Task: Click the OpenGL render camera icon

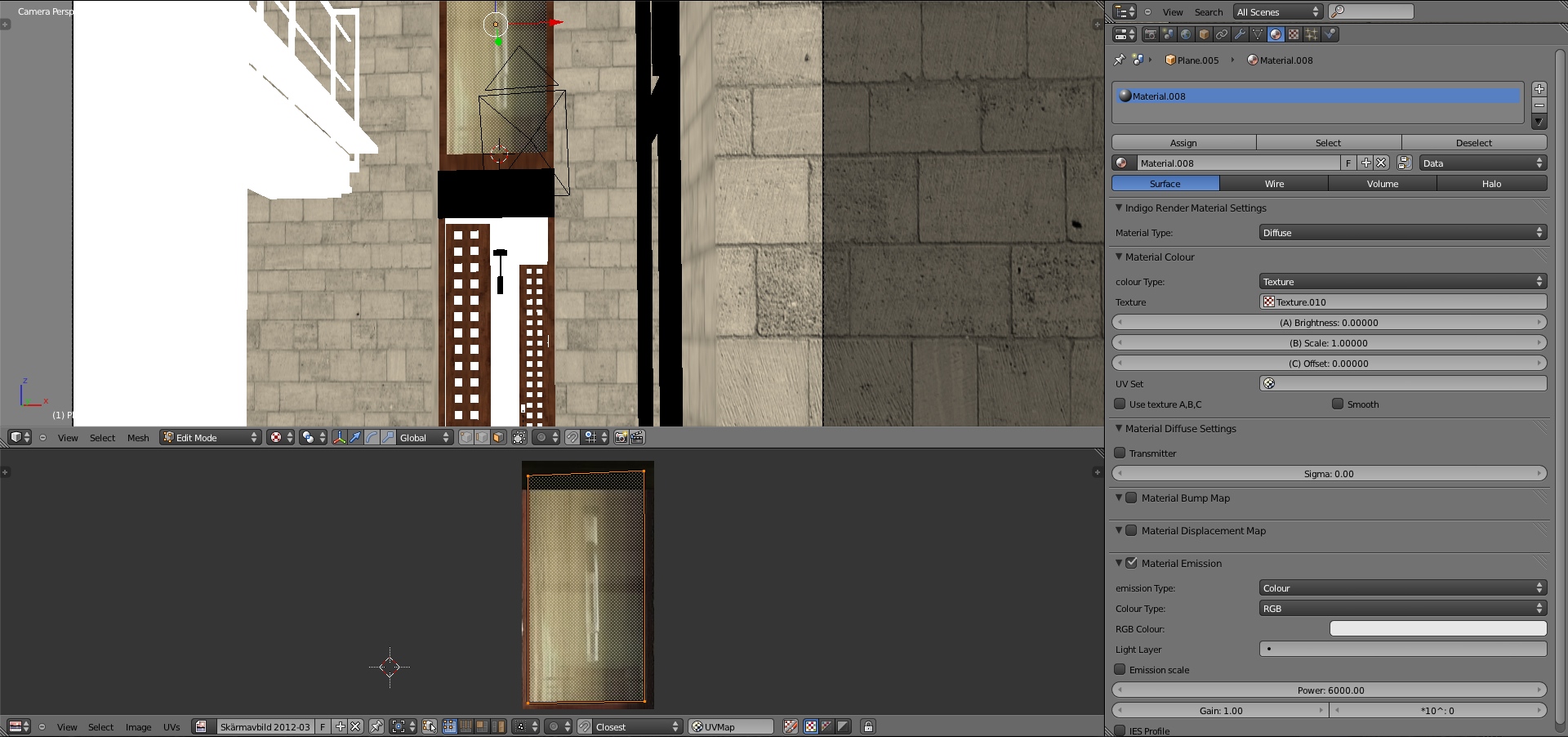Action: click(621, 438)
